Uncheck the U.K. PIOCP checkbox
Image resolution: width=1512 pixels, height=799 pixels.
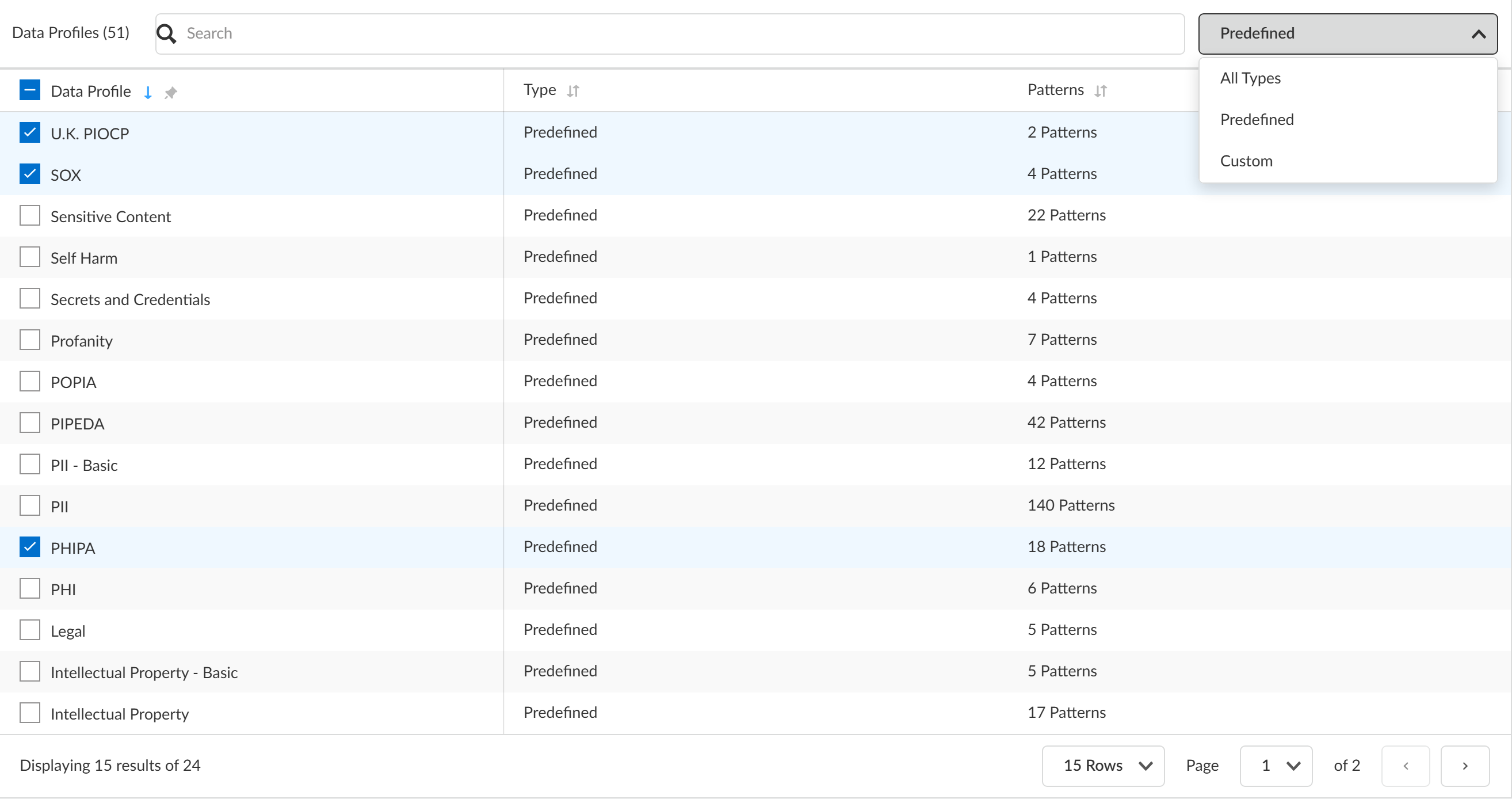30,132
